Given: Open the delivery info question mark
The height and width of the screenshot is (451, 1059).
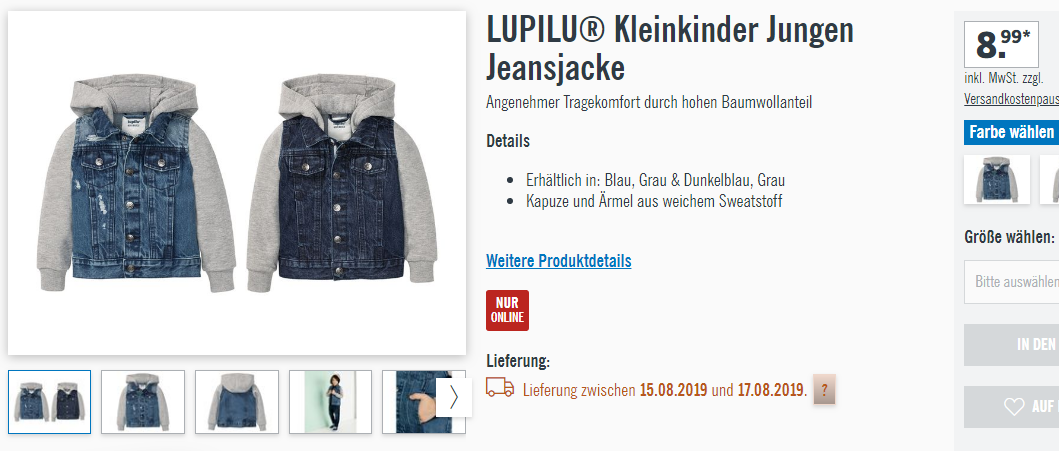Looking at the screenshot, I should 824,390.
